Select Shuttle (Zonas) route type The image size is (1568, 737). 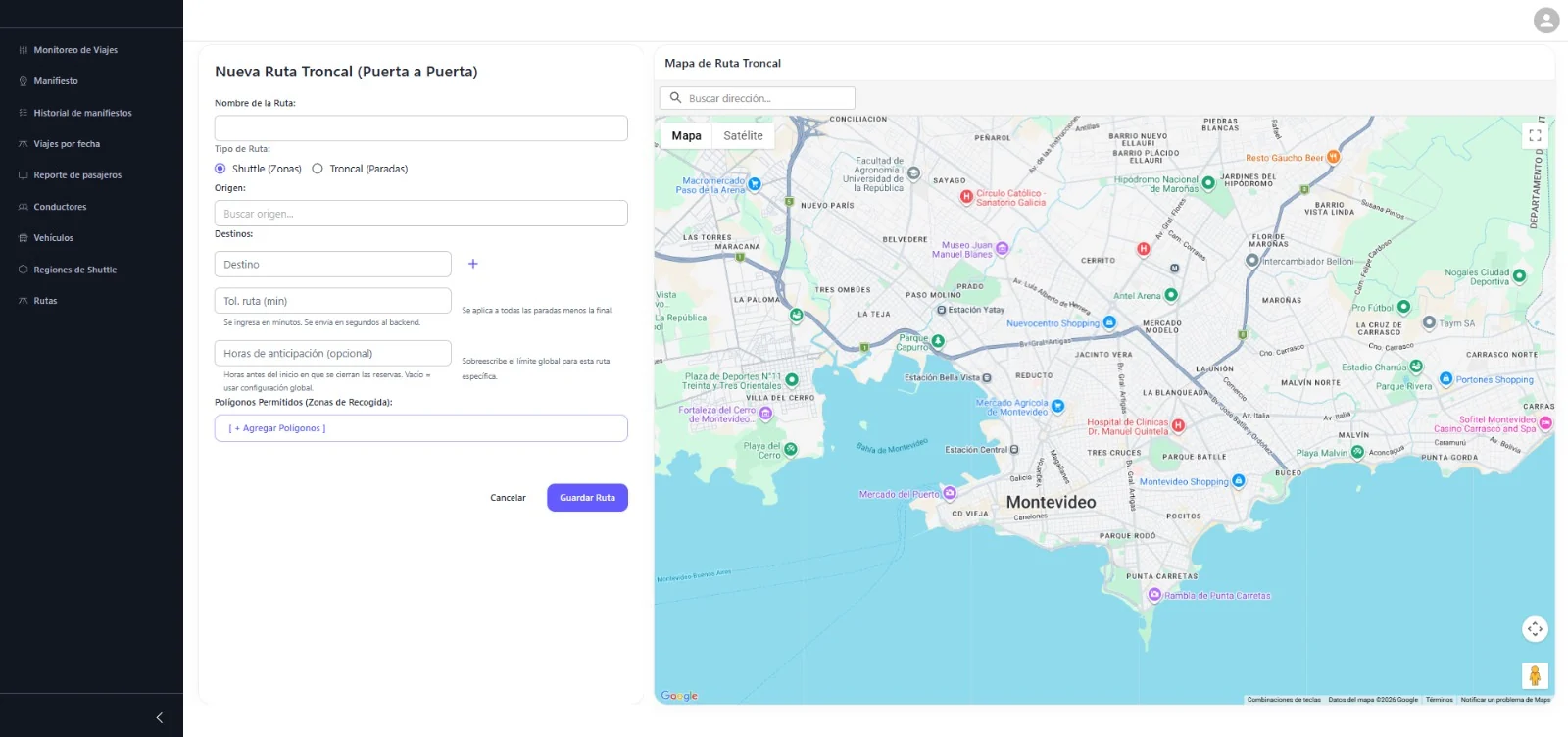click(x=220, y=169)
